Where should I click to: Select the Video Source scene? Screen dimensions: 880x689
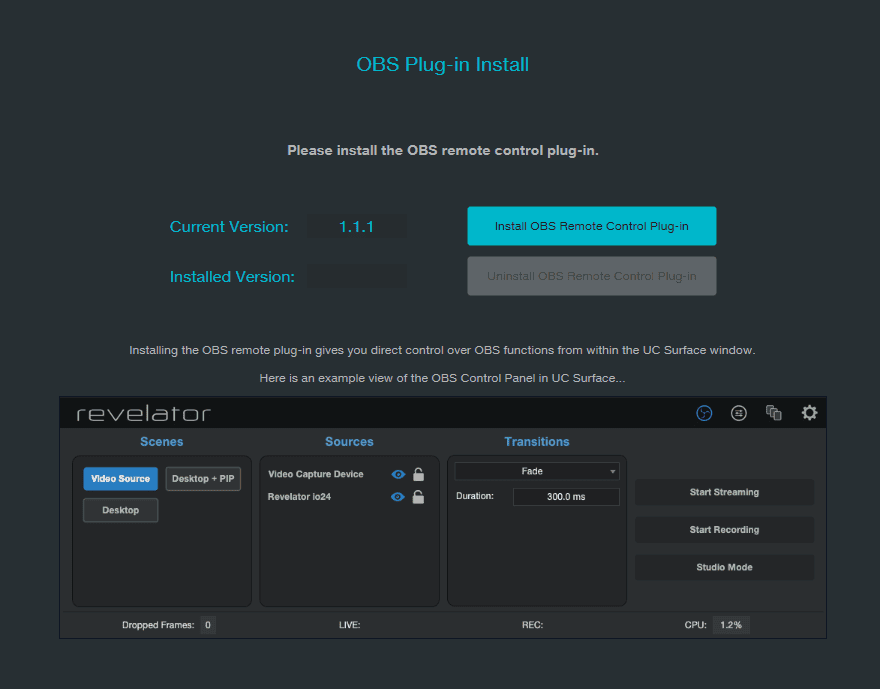(121, 479)
